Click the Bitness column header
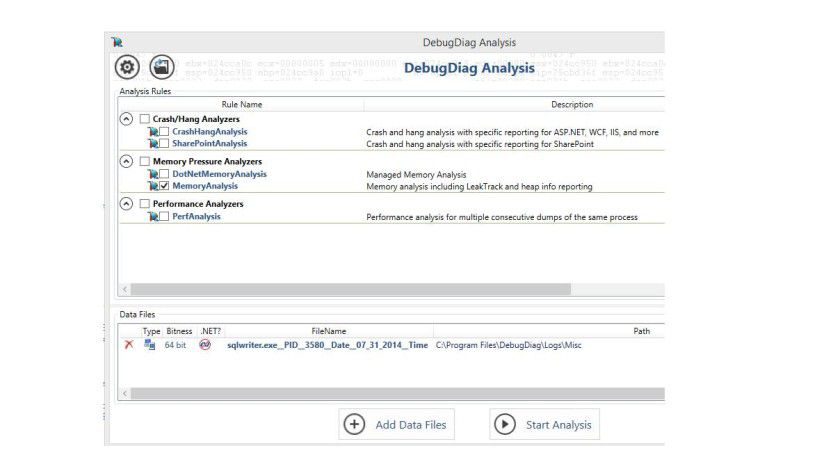Screen dimensions: 840x473 point(179,331)
